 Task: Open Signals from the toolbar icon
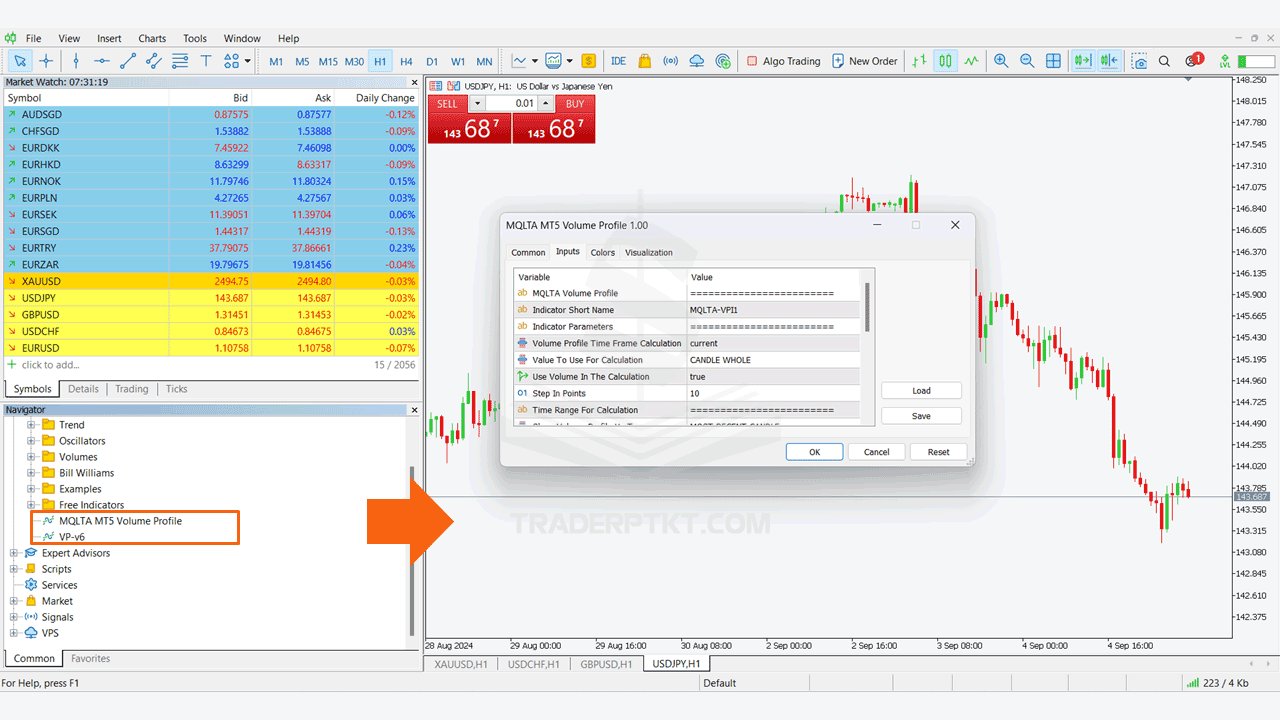(671, 61)
